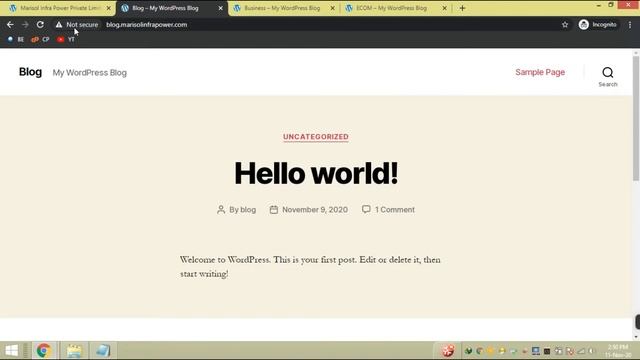Click the browser forward arrow
The image size is (640, 360).
25,25
